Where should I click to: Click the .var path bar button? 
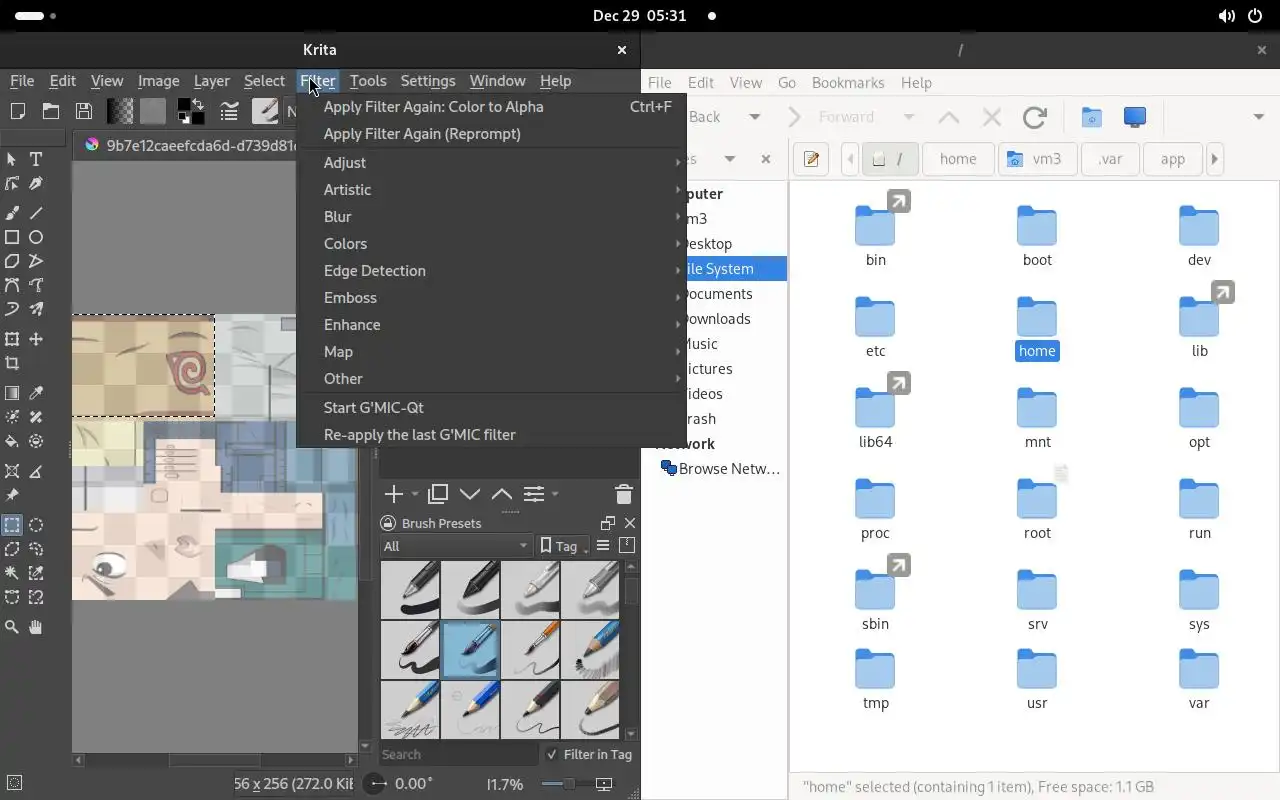click(1110, 159)
